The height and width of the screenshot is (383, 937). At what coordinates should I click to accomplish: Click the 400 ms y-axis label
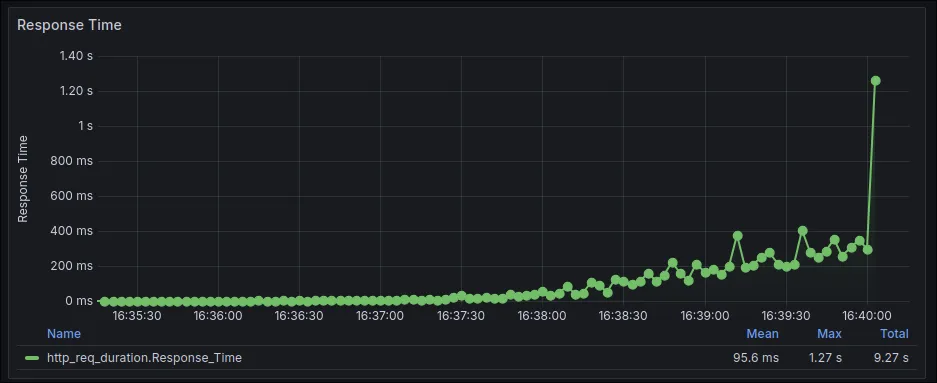click(73, 231)
